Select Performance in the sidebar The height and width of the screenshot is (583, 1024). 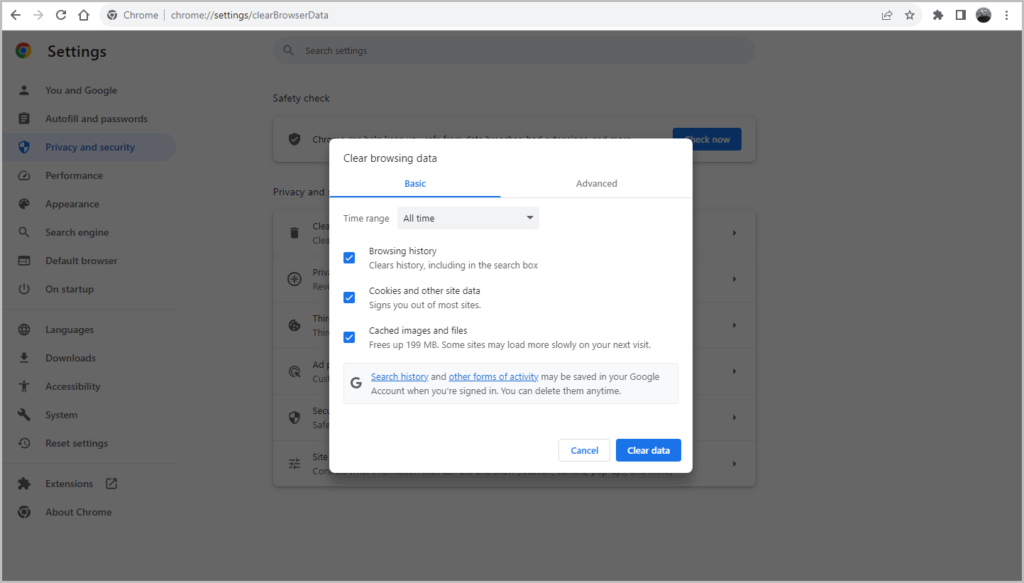click(74, 176)
